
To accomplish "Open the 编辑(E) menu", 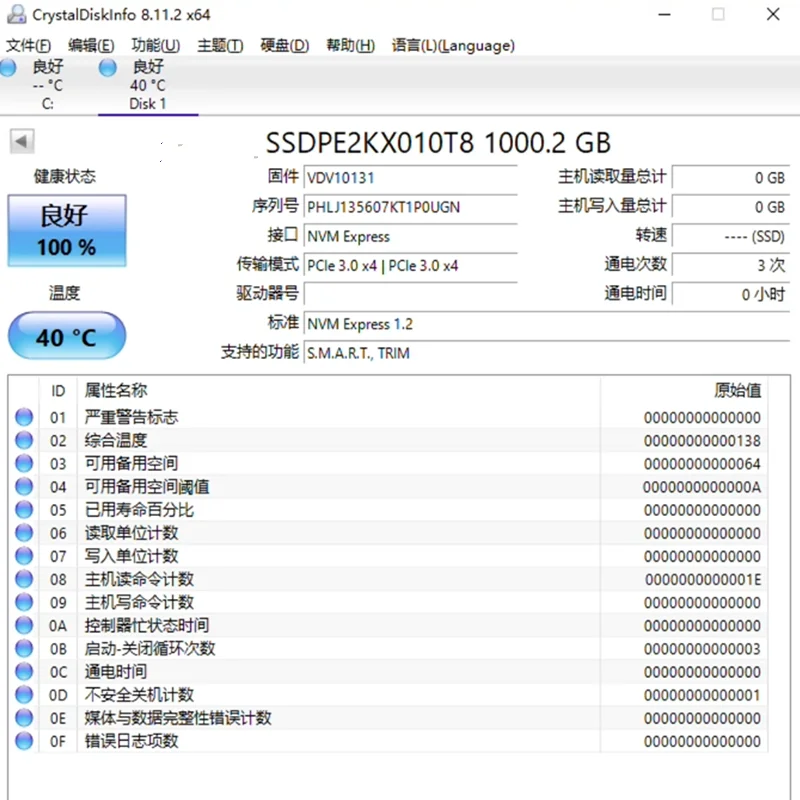I will pyautogui.click(x=91, y=45).
